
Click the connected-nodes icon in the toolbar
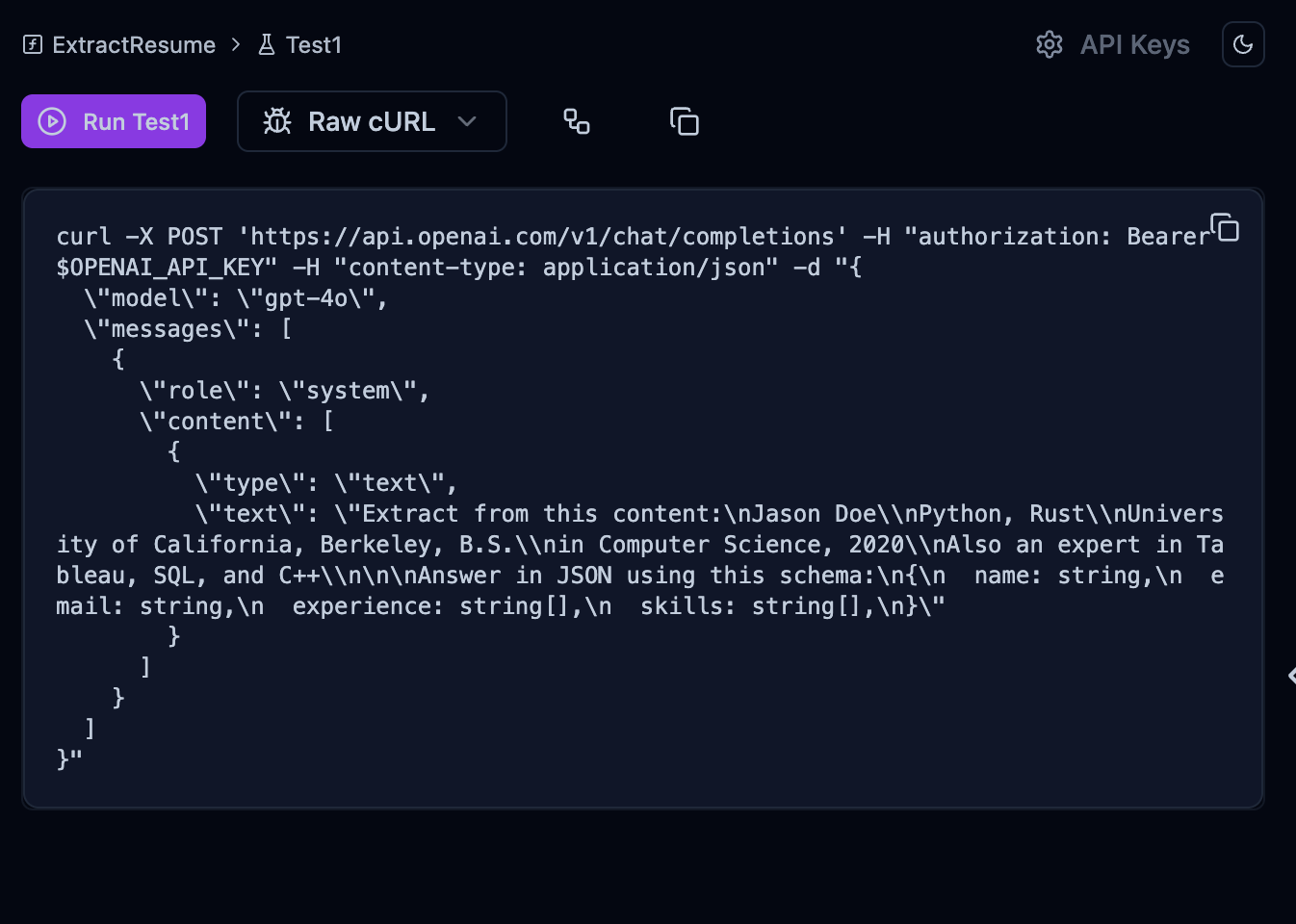point(577,121)
